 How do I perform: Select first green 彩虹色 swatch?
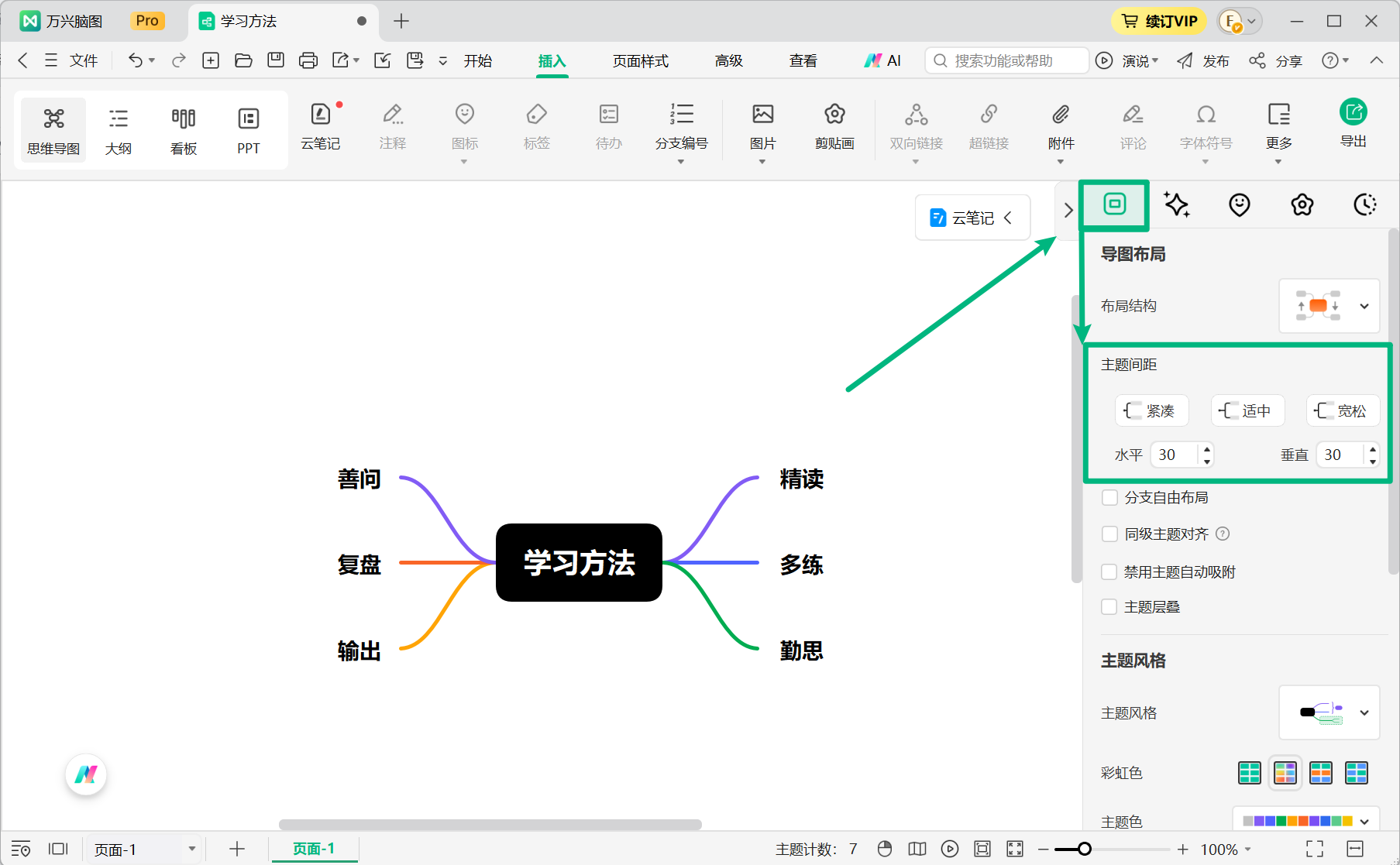tap(1250, 772)
